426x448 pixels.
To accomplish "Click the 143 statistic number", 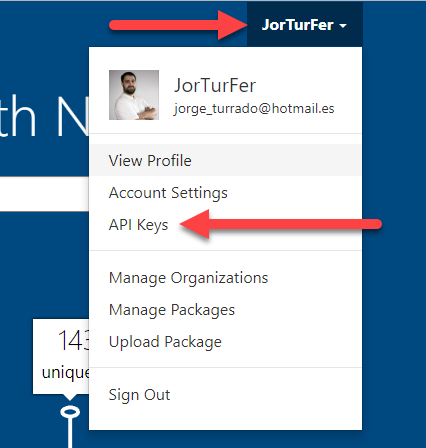I will (x=74, y=340).
